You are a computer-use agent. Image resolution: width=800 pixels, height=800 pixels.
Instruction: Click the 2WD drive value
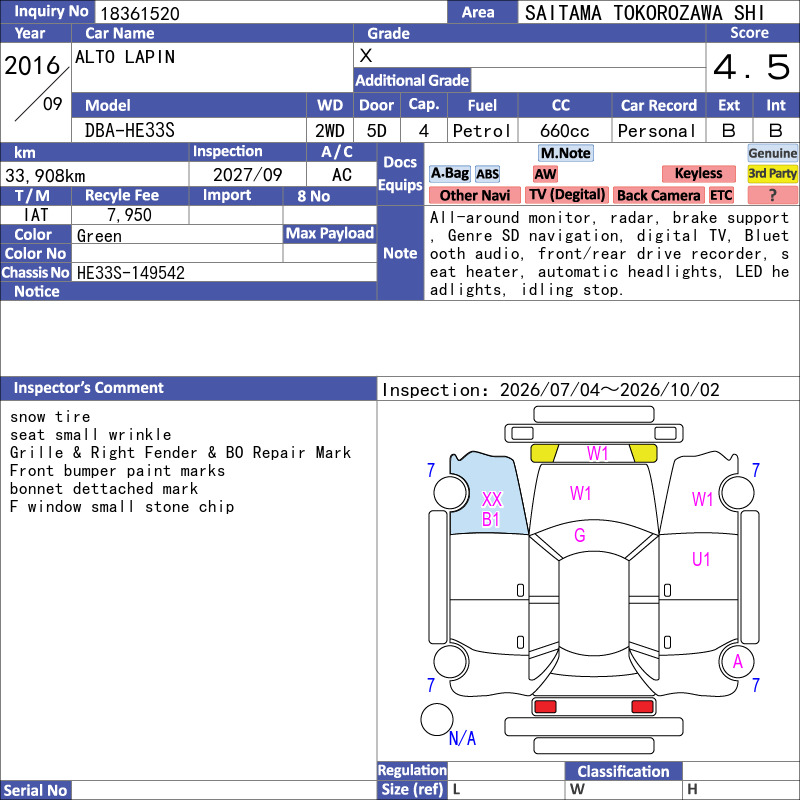330,131
